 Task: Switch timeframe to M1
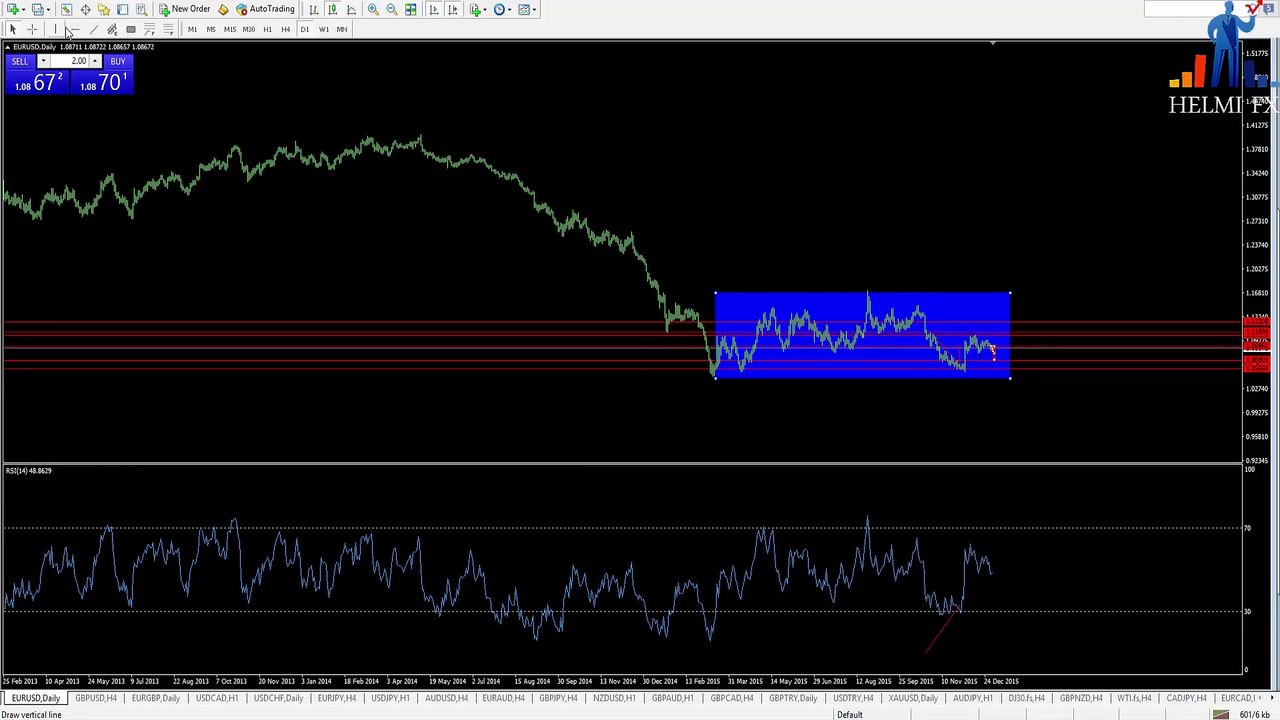pos(192,29)
